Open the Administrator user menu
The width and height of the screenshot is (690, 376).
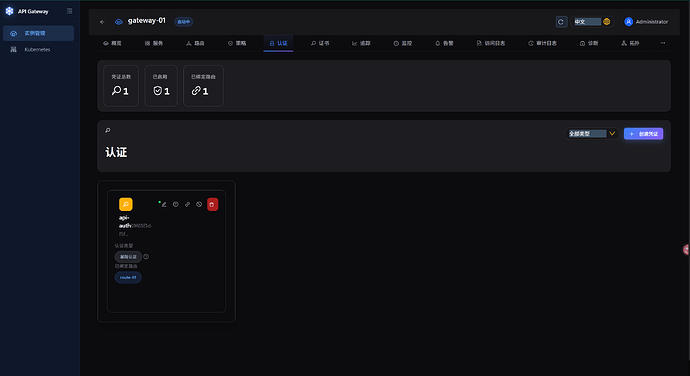(646, 22)
